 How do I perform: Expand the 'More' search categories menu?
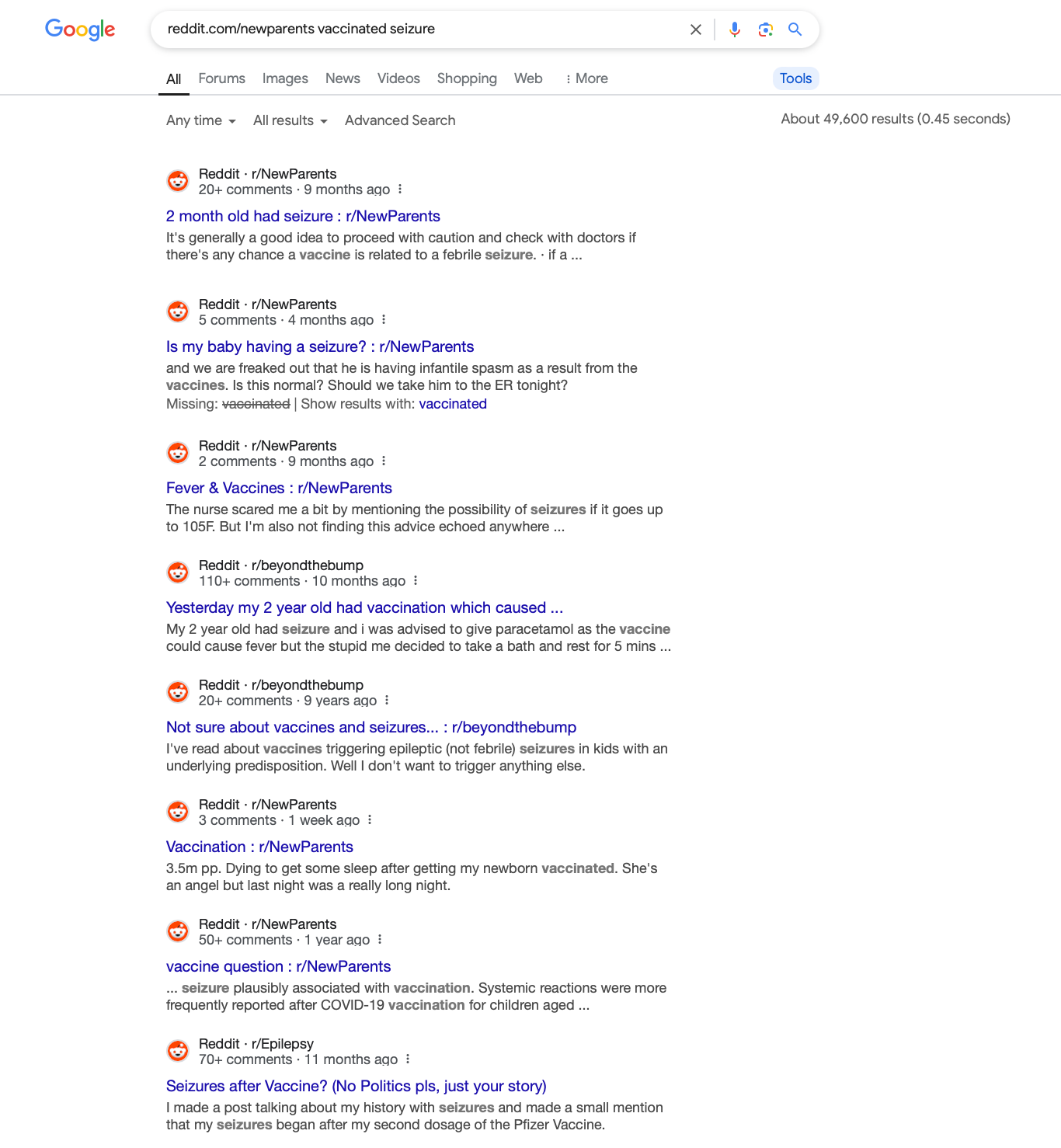(586, 78)
